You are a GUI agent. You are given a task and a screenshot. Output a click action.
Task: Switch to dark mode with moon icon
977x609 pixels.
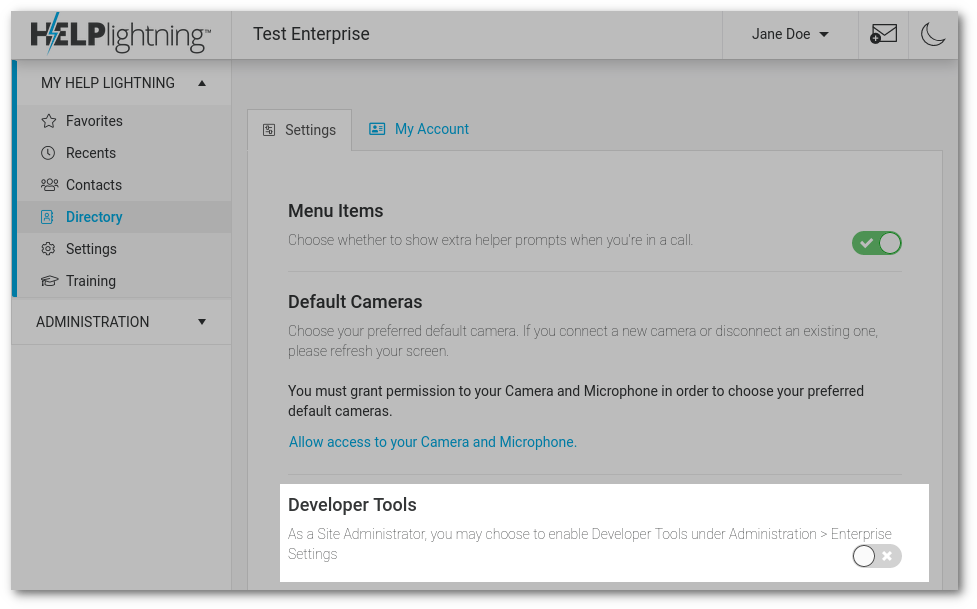(x=933, y=34)
